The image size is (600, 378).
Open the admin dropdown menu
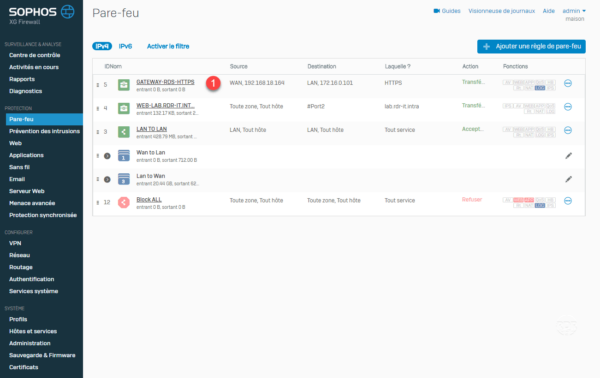574,11
